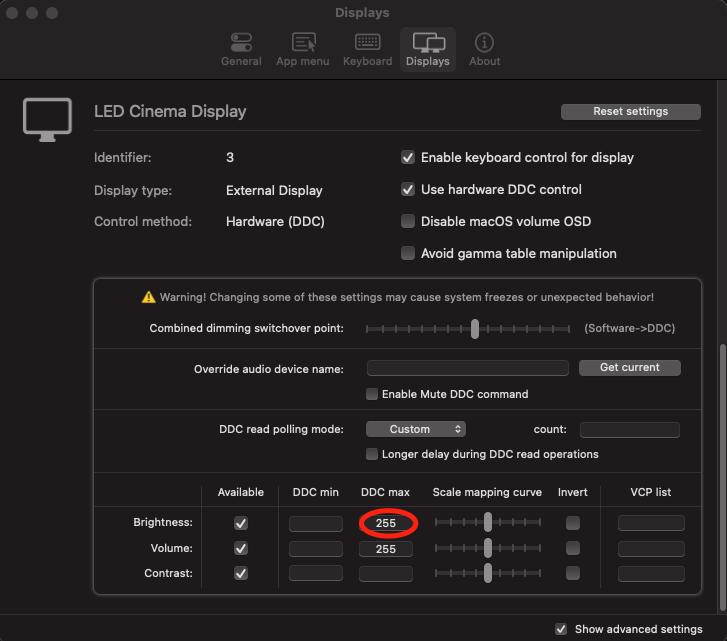Click the (Software->DDC) label

tap(629, 329)
